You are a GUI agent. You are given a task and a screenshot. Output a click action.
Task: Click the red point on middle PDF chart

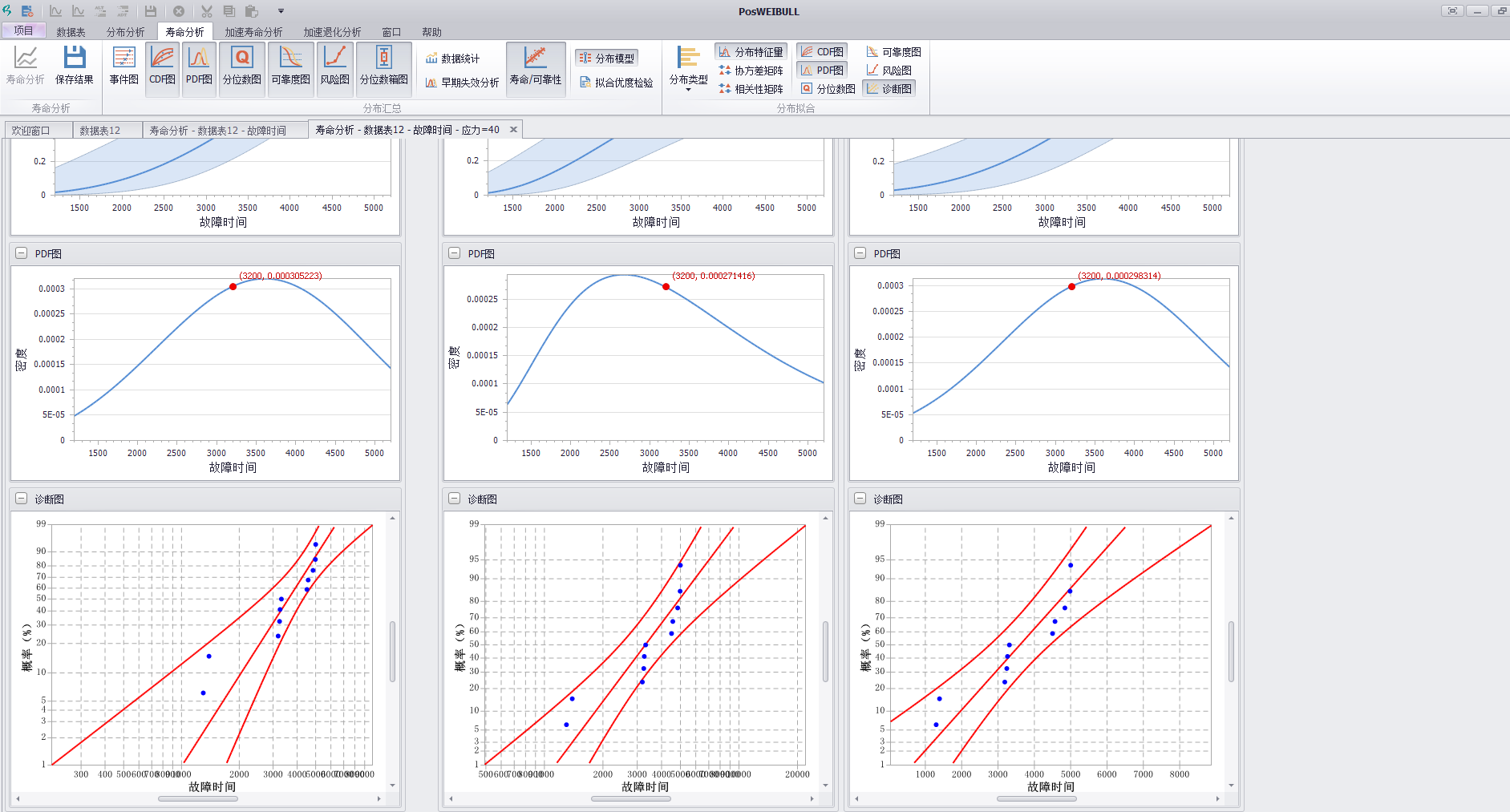[x=666, y=286]
